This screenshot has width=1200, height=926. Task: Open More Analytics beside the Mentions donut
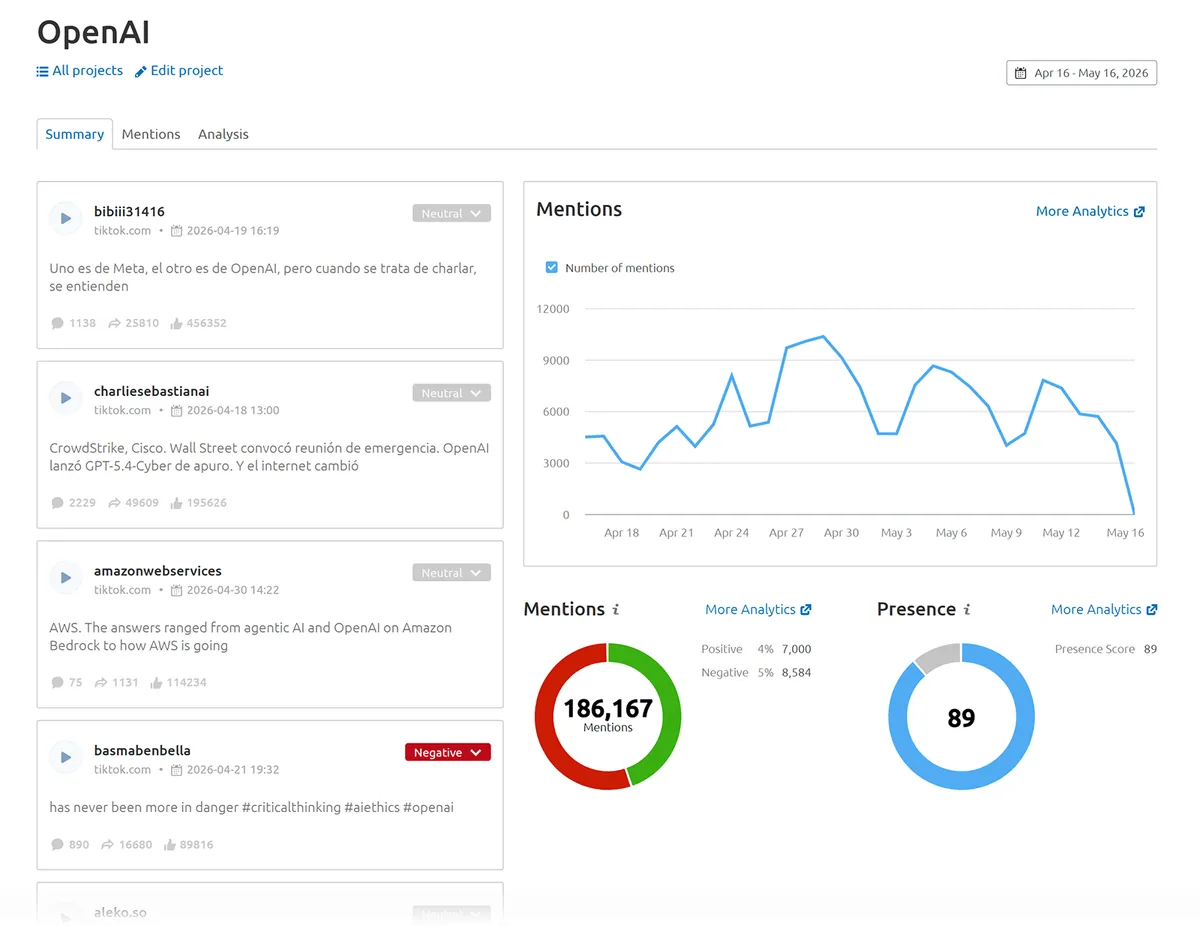pyautogui.click(x=758, y=609)
